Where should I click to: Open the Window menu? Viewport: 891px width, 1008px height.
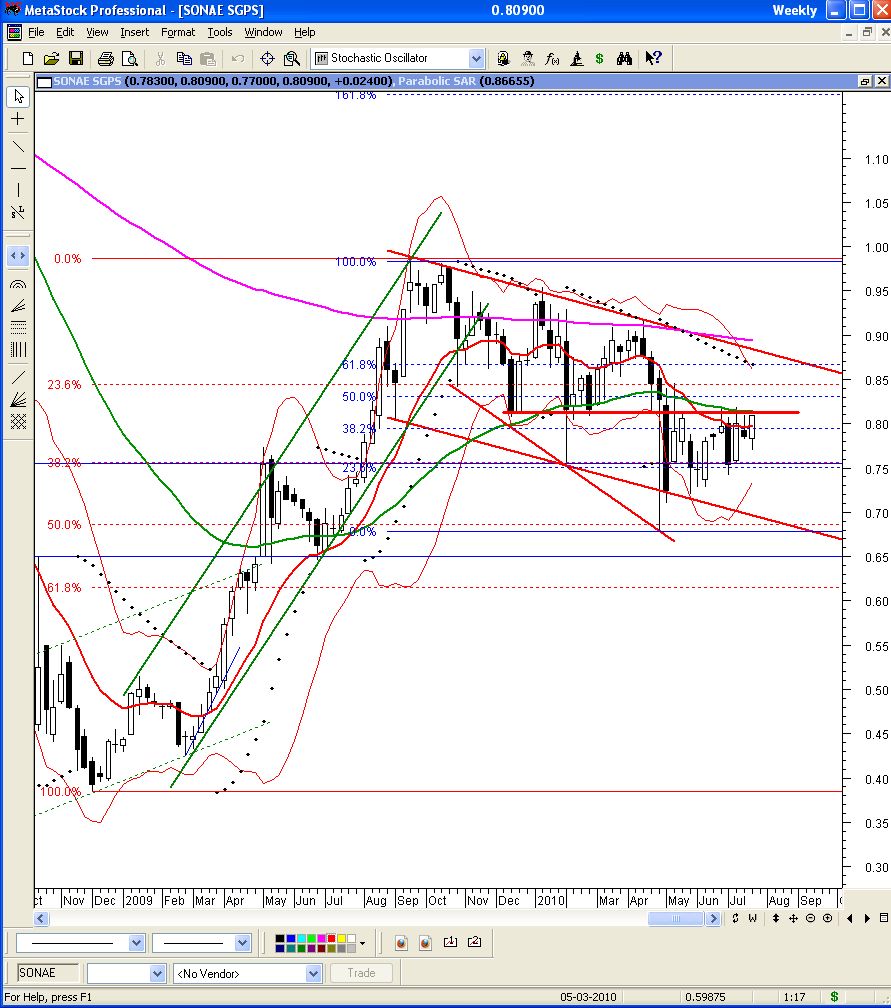[x=263, y=32]
